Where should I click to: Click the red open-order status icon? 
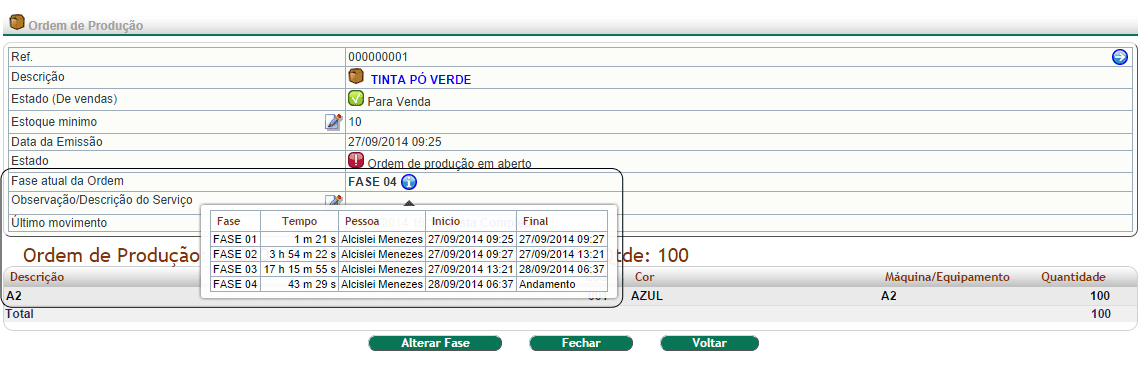(356, 161)
